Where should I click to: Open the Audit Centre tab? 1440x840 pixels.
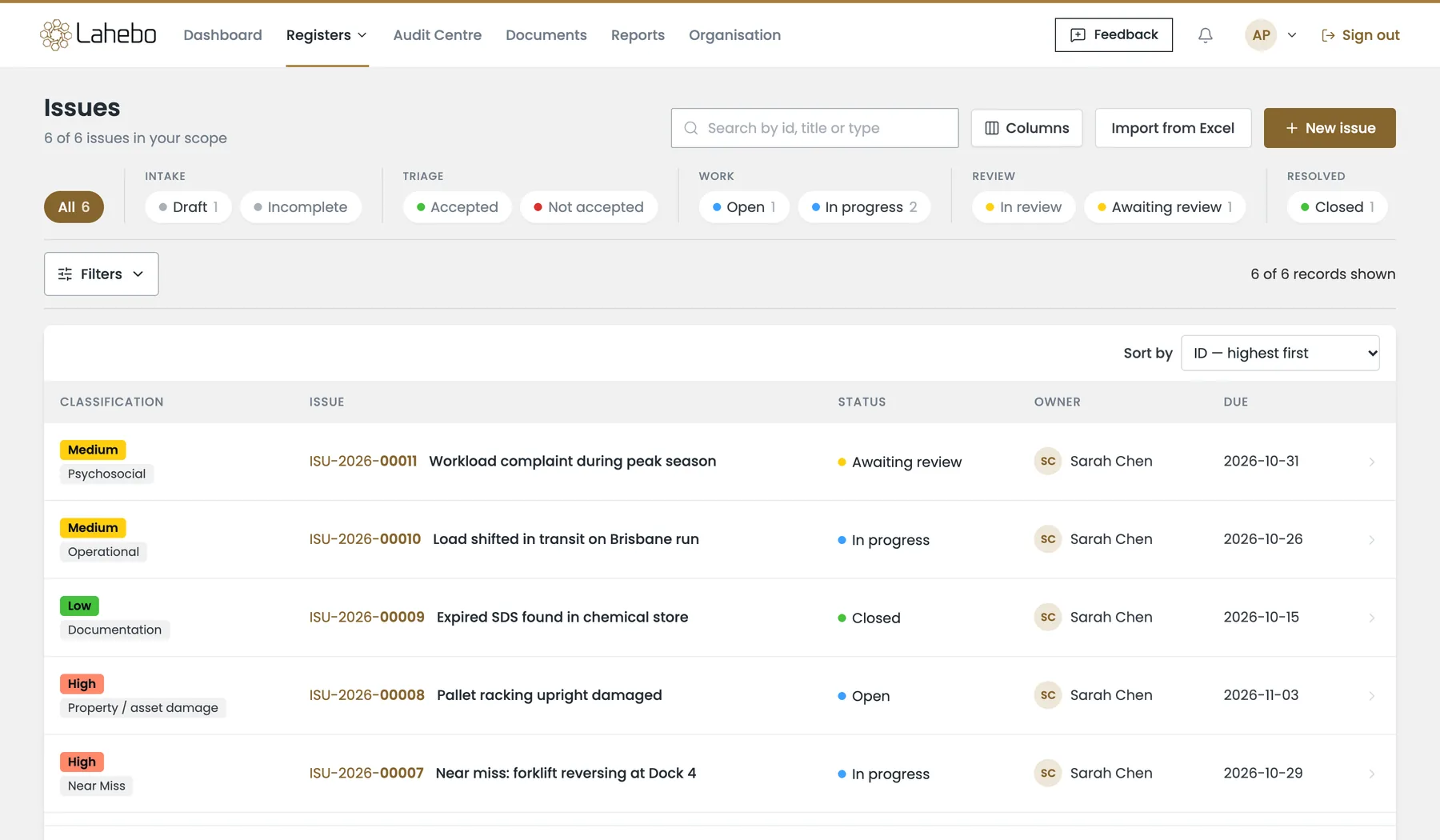click(x=437, y=35)
